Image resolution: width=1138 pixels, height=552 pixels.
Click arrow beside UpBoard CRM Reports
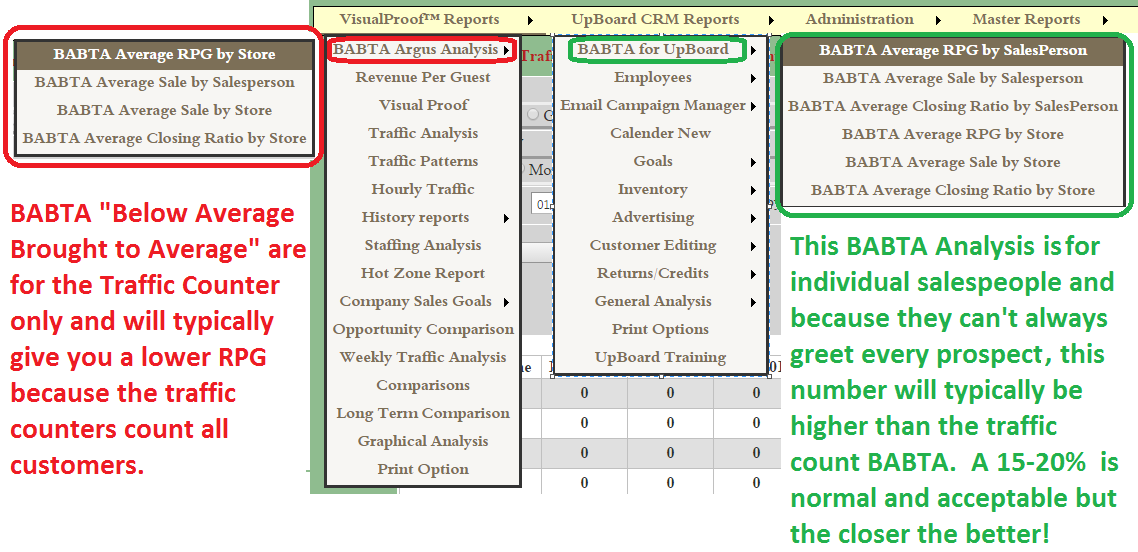(x=771, y=20)
